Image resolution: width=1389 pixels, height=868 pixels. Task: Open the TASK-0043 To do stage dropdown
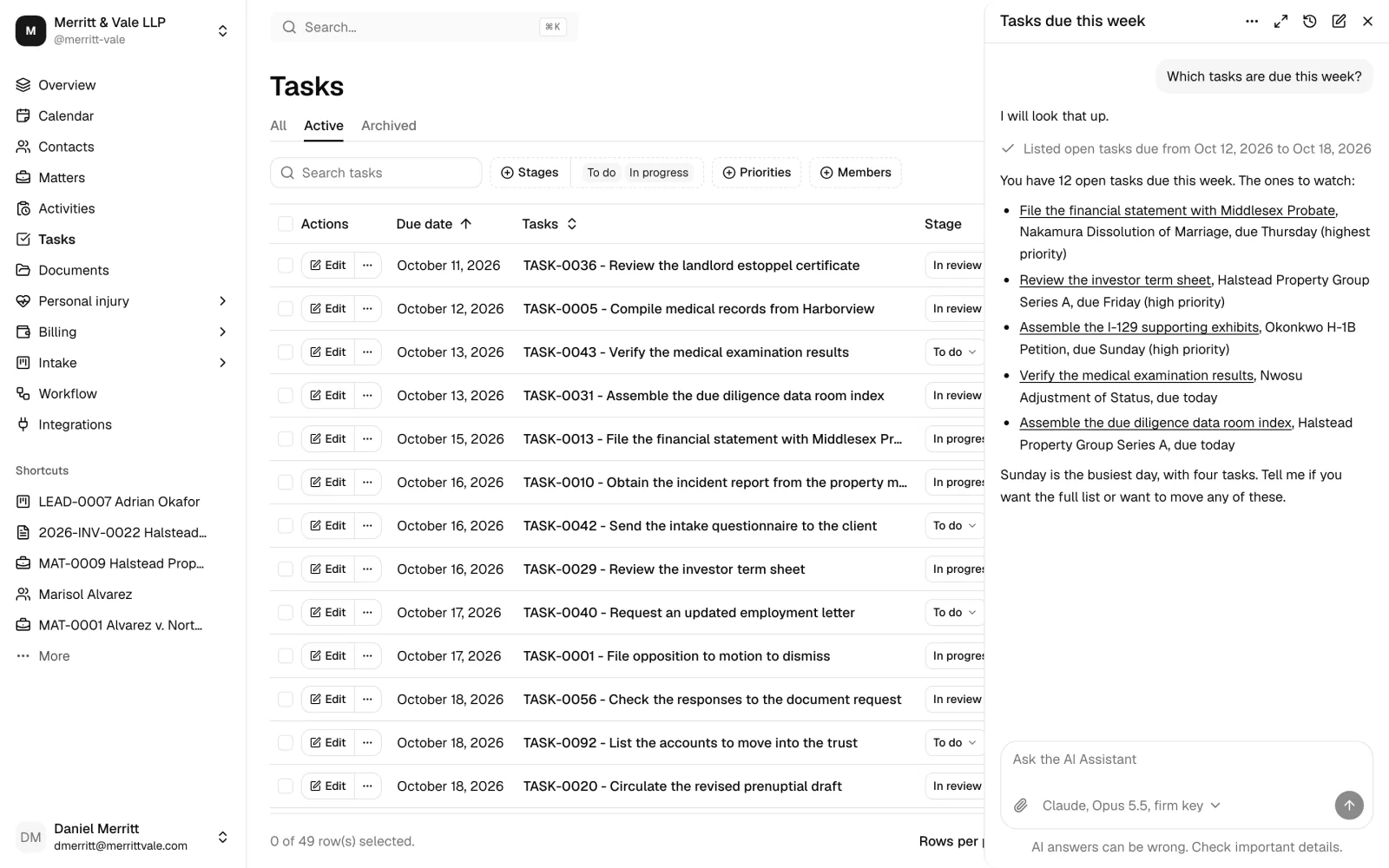954,352
